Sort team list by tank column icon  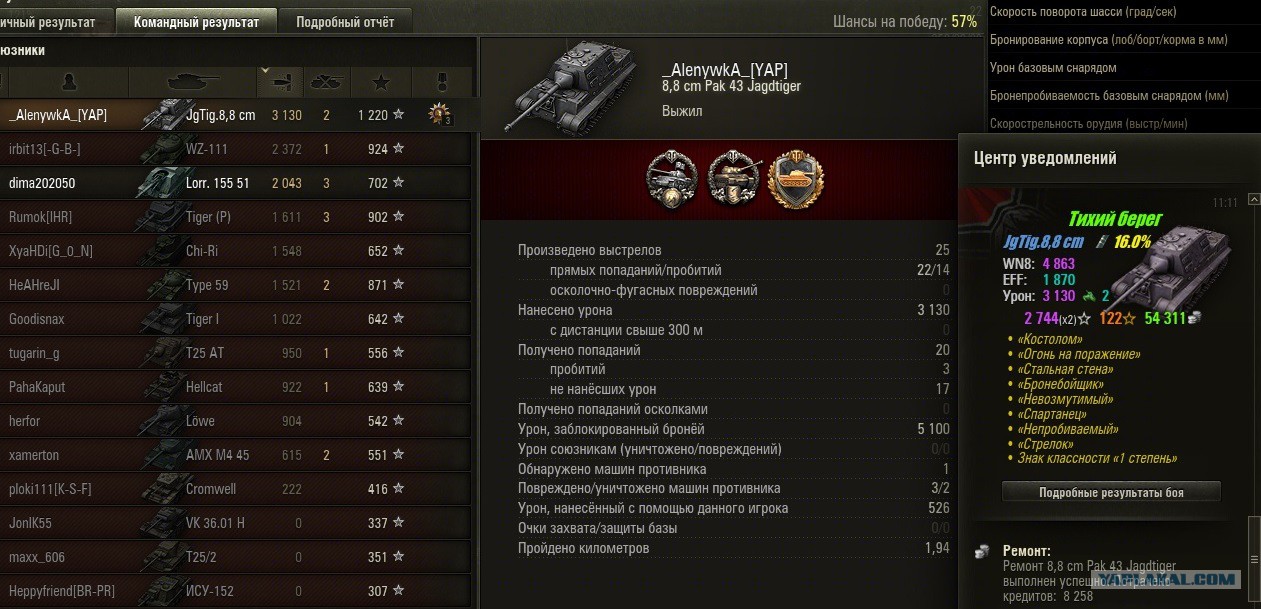click(192, 81)
